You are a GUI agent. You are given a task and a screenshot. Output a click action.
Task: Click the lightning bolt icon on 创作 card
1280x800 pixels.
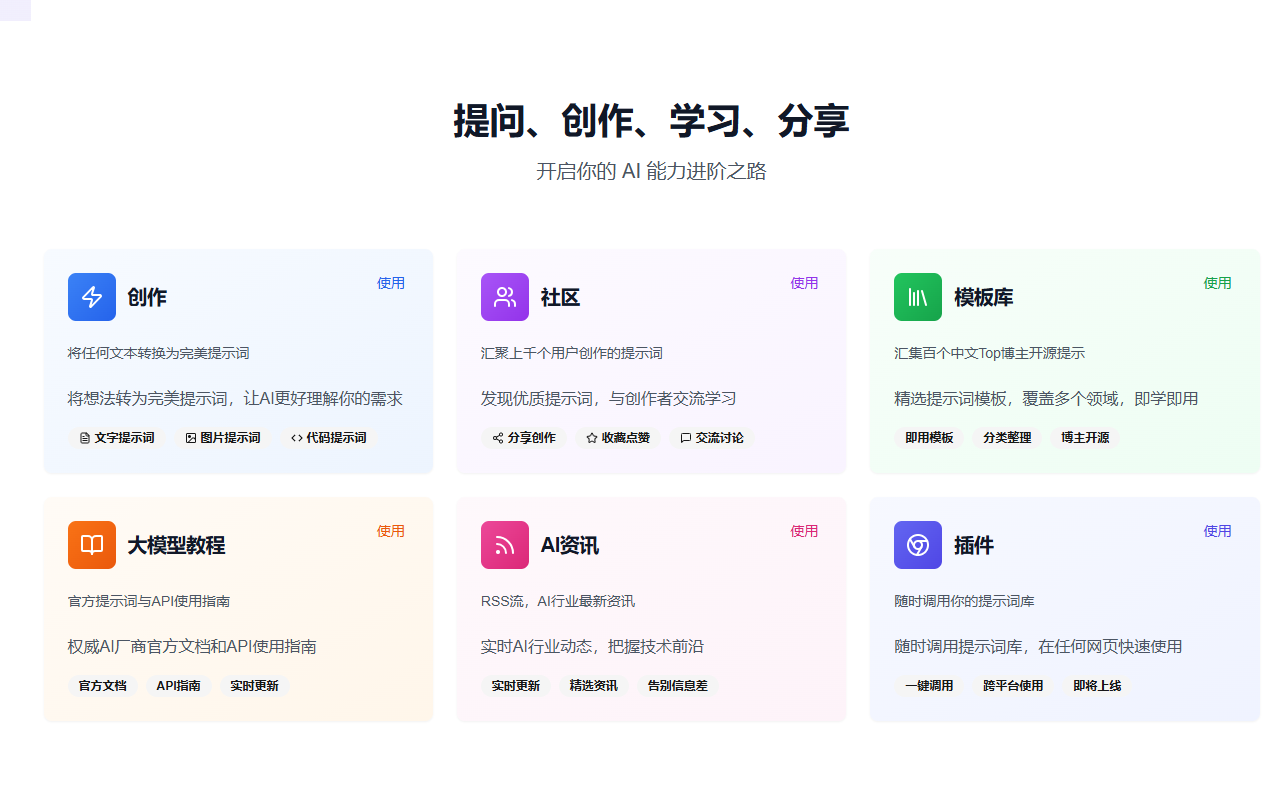pos(92,296)
